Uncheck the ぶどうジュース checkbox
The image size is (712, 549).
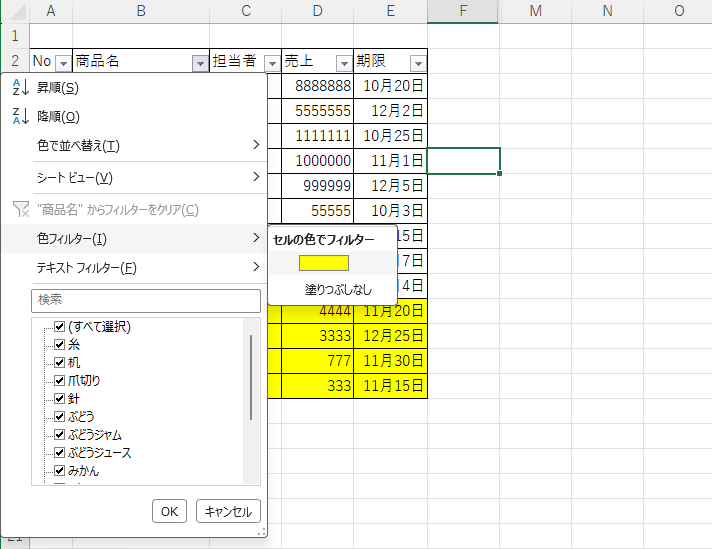(x=59, y=452)
